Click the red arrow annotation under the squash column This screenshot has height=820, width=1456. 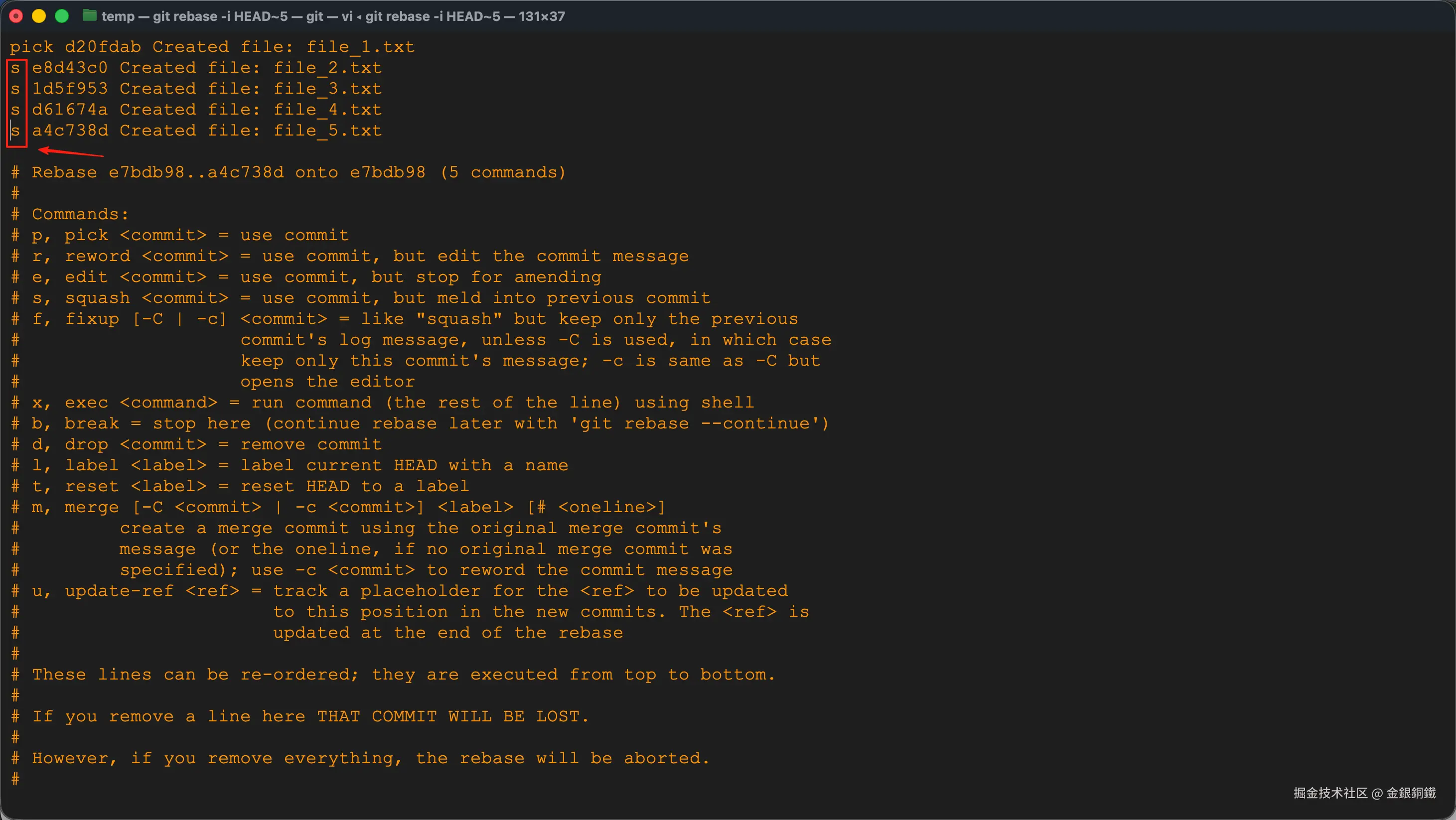coord(71,151)
